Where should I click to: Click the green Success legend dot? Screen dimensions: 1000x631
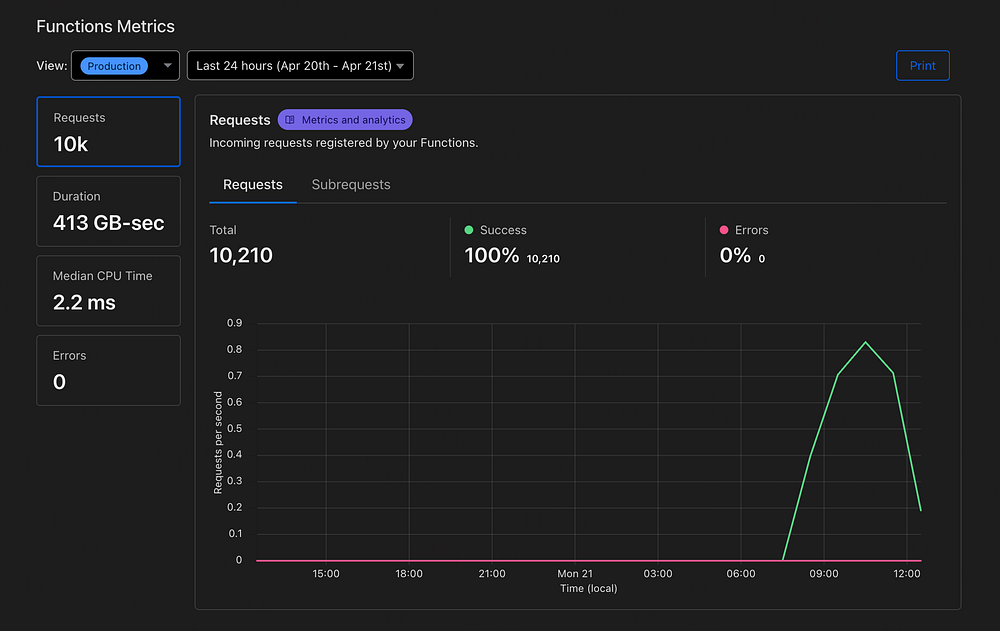pos(469,230)
